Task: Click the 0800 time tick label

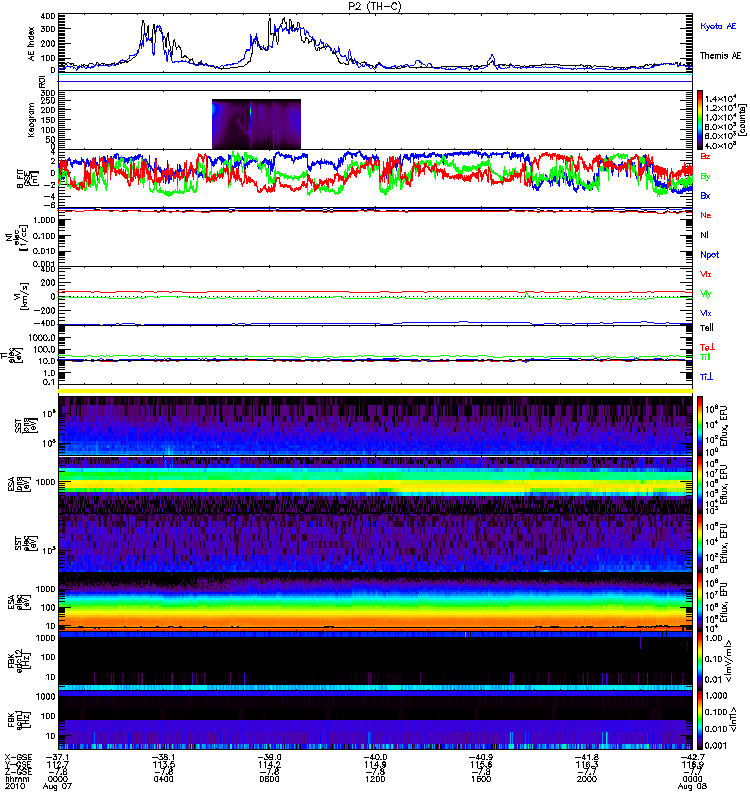Action: coord(269,779)
